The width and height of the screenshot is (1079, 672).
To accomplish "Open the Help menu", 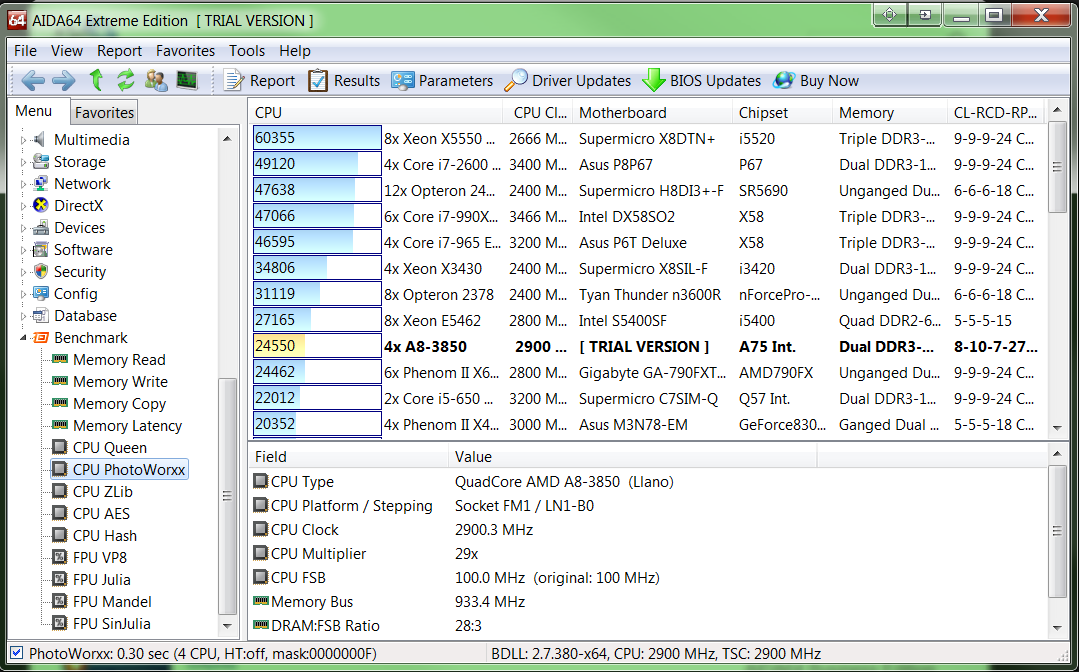I will pyautogui.click(x=295, y=51).
